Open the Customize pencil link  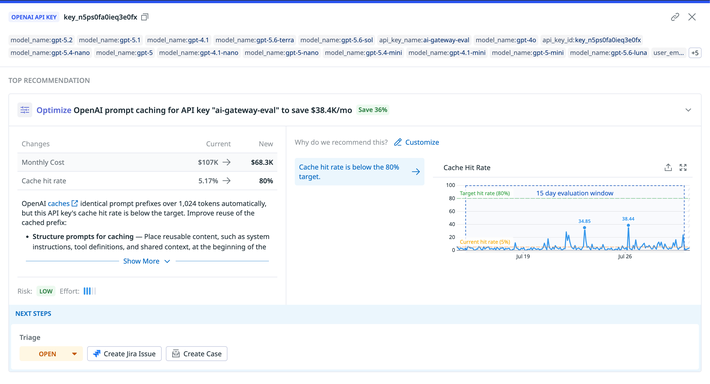coord(416,142)
